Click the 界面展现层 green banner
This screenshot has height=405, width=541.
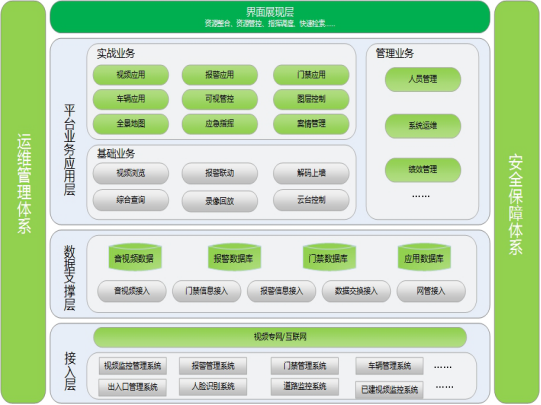click(x=270, y=17)
